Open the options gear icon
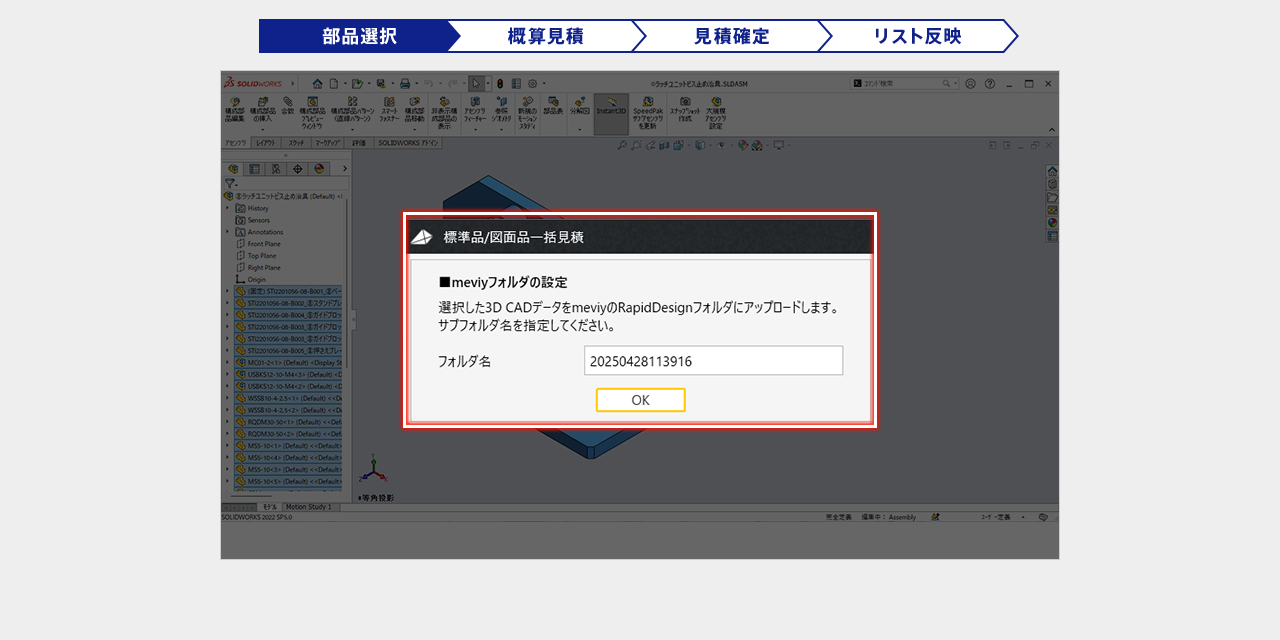 (533, 84)
